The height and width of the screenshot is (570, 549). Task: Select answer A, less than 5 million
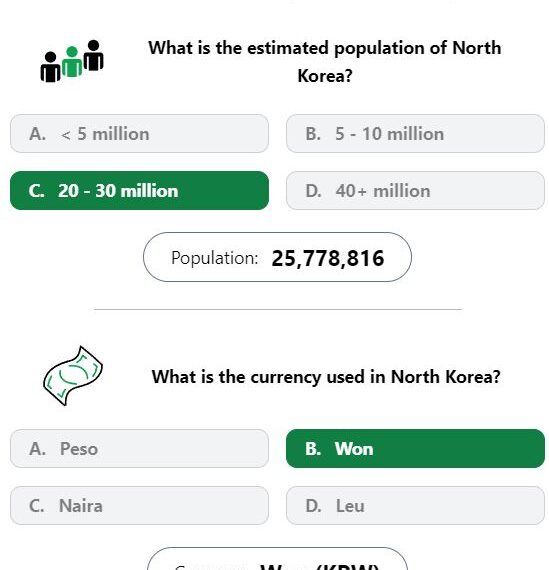[139, 133]
